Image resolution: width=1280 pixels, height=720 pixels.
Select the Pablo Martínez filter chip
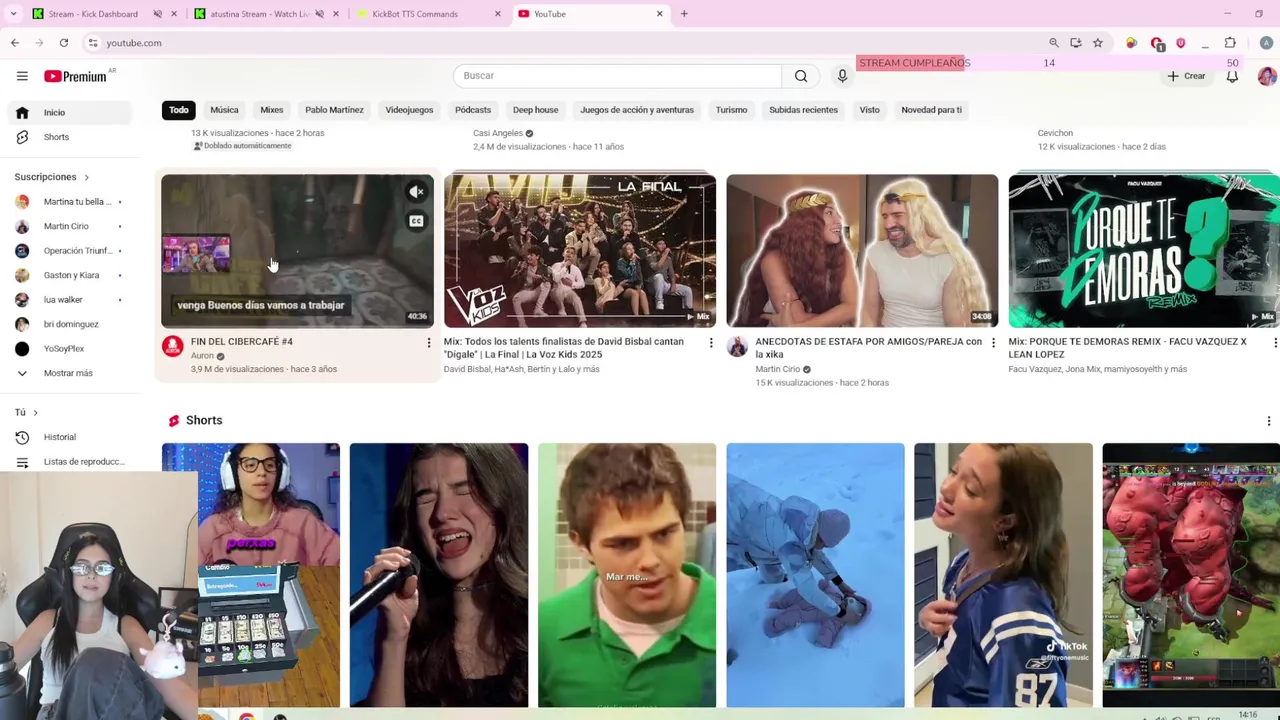pos(334,110)
